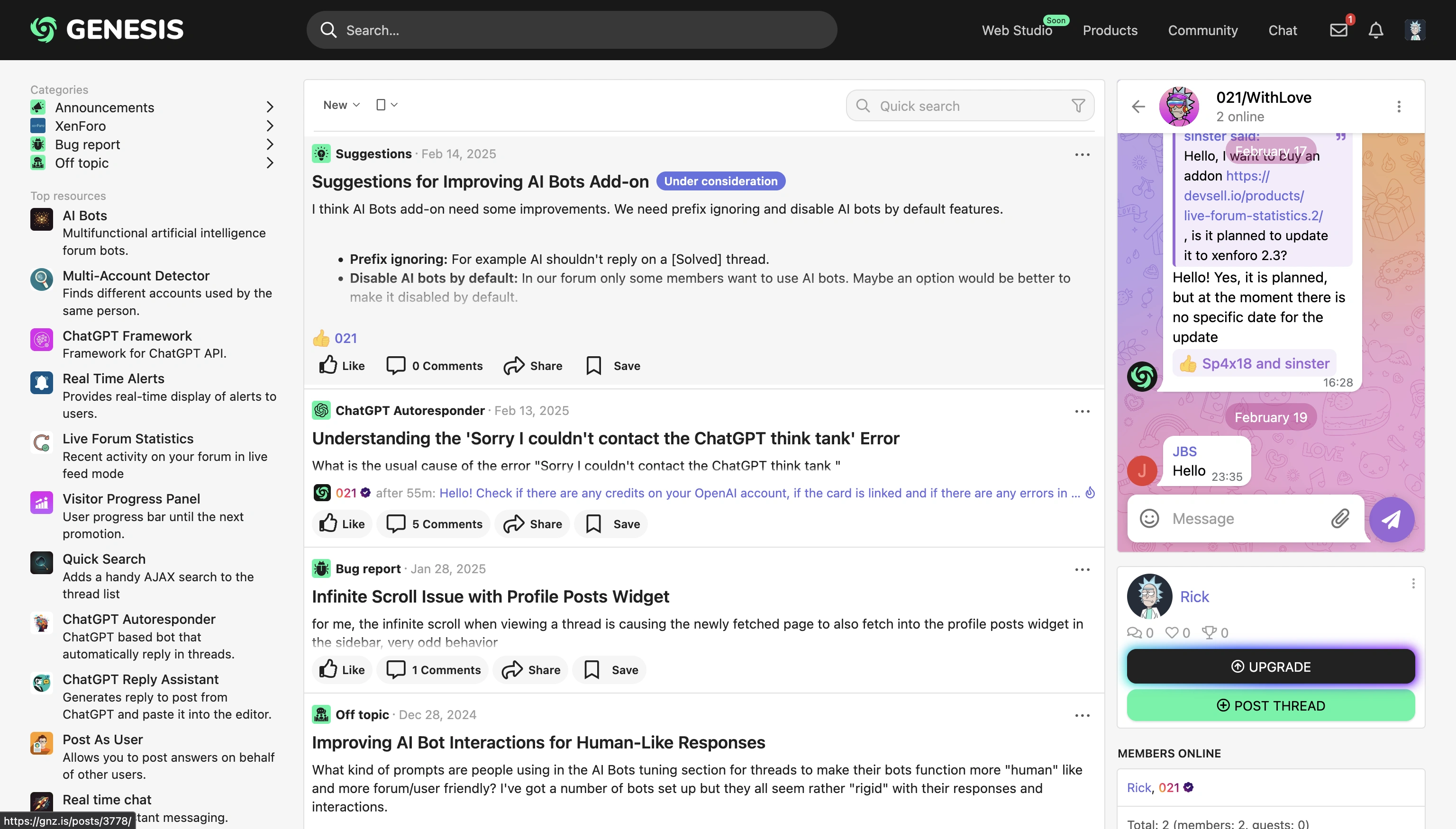1456x829 pixels.
Task: Open the Improving AI Bot Interactions thread title
Action: tap(538, 742)
